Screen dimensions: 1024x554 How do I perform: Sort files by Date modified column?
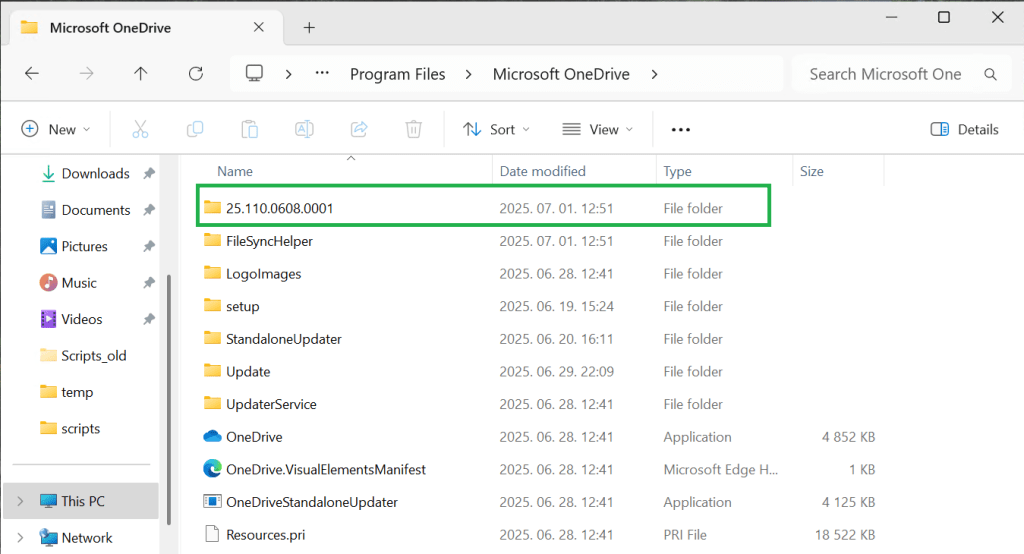pyautogui.click(x=543, y=171)
